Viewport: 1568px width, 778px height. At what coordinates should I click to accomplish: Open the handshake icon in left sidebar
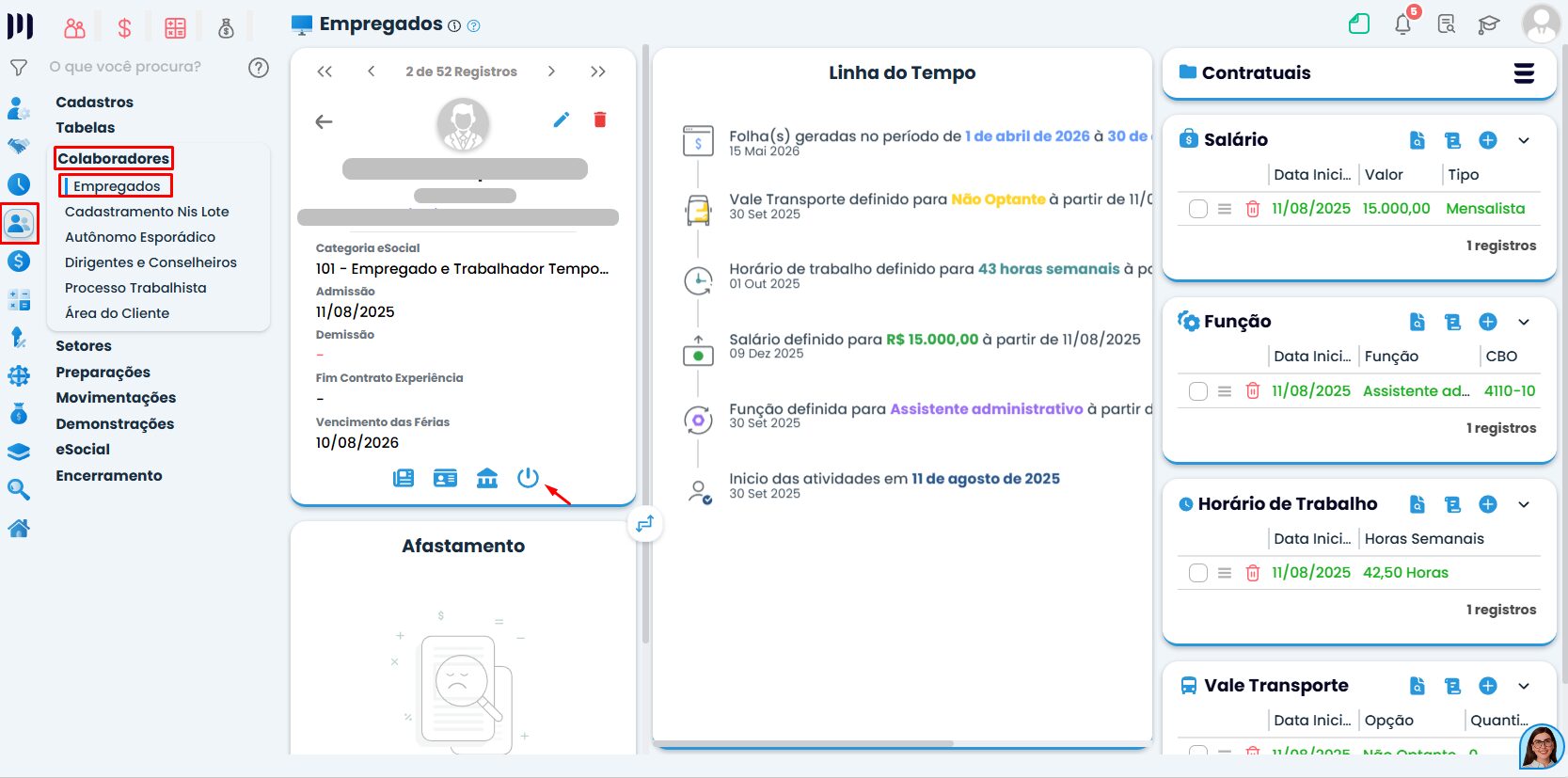(x=19, y=146)
